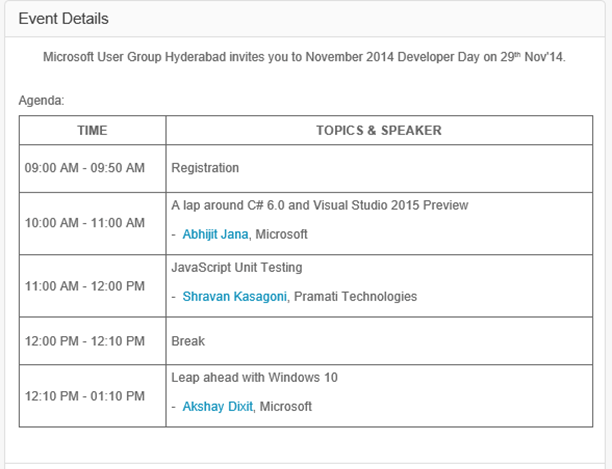Select the Break agenda entry
The width and height of the screenshot is (612, 469).
click(x=188, y=341)
